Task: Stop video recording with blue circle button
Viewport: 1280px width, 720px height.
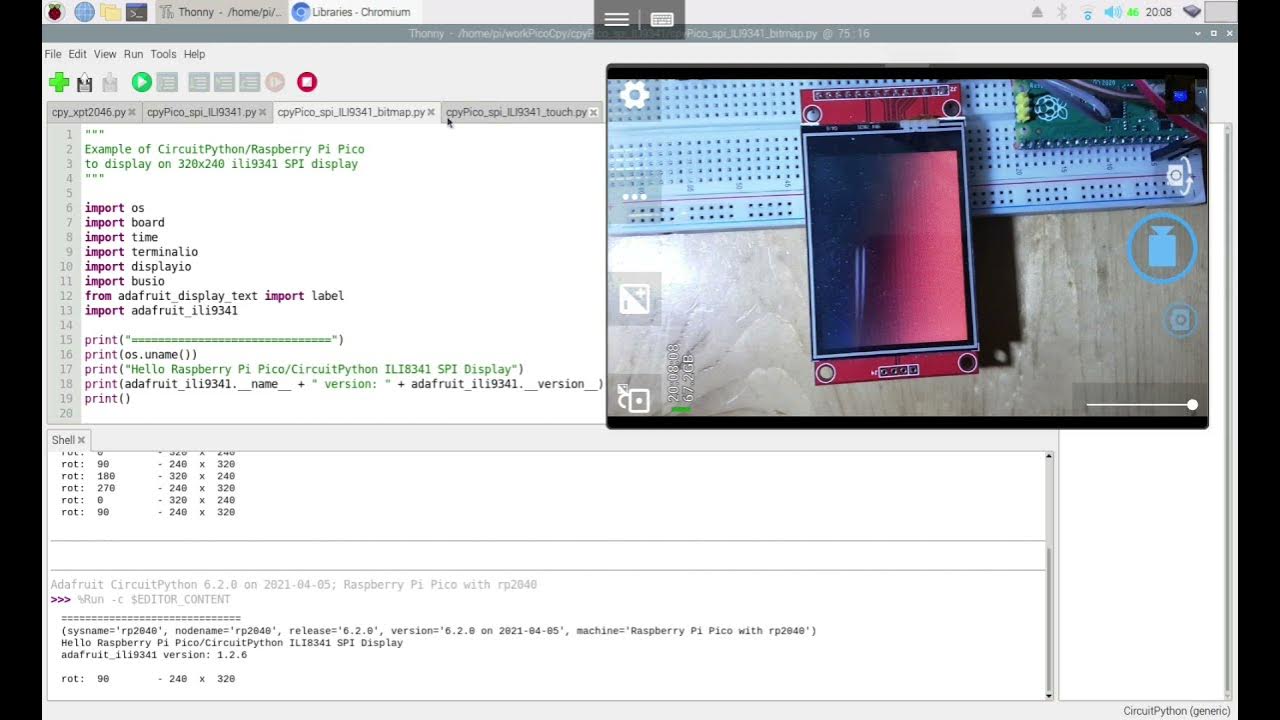Action: point(1162,248)
